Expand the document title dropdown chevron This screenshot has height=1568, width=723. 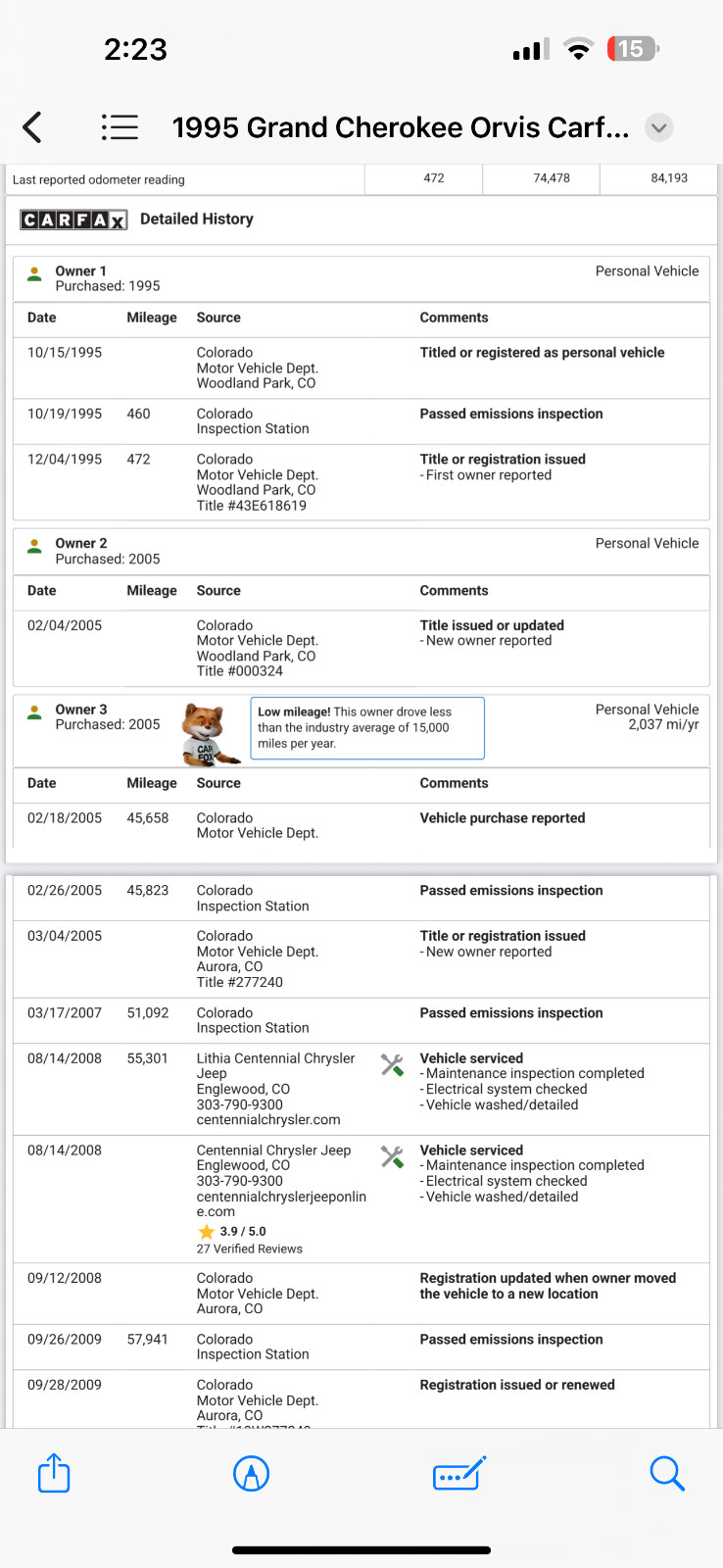[x=659, y=127]
